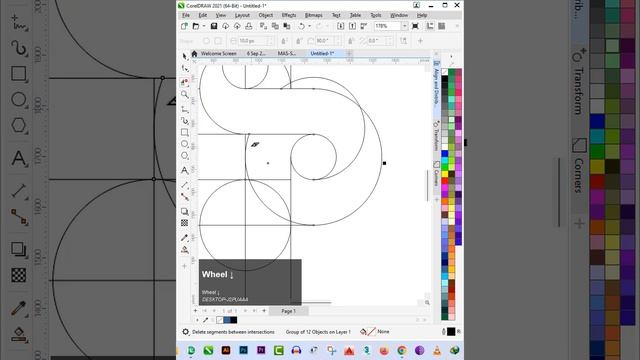Click the Undo arrow icon

[302, 26]
